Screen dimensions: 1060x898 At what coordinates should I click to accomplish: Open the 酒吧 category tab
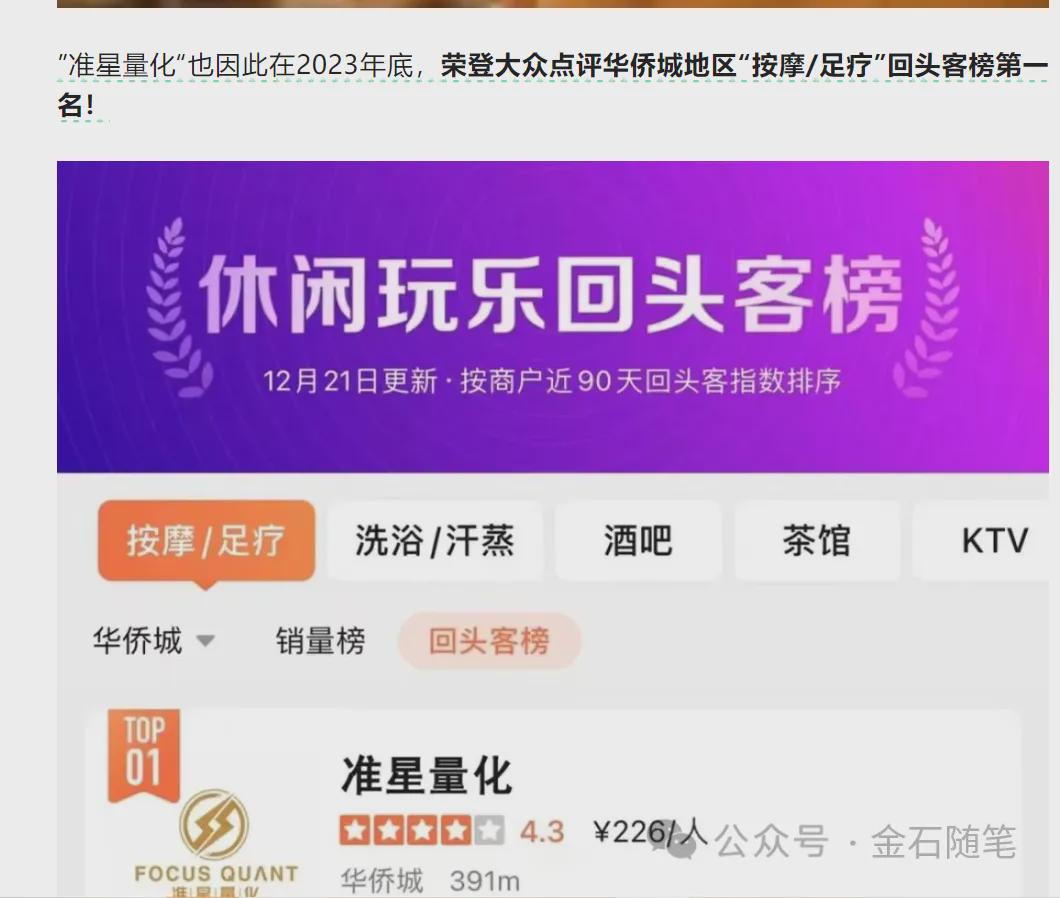[x=637, y=541]
